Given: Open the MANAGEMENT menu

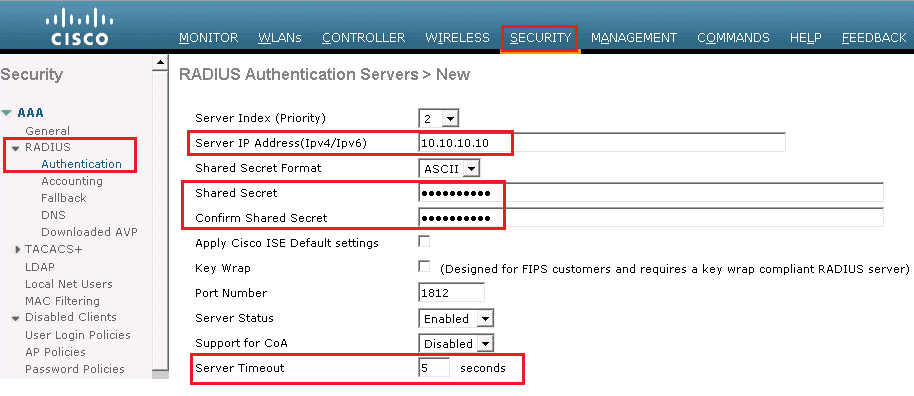Looking at the screenshot, I should (634, 38).
